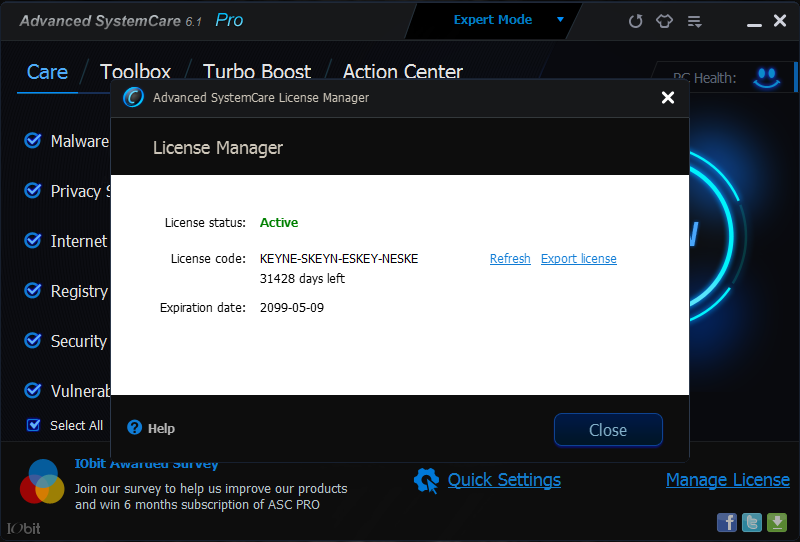Click the green Active license status text
This screenshot has height=542, width=800.
click(279, 223)
